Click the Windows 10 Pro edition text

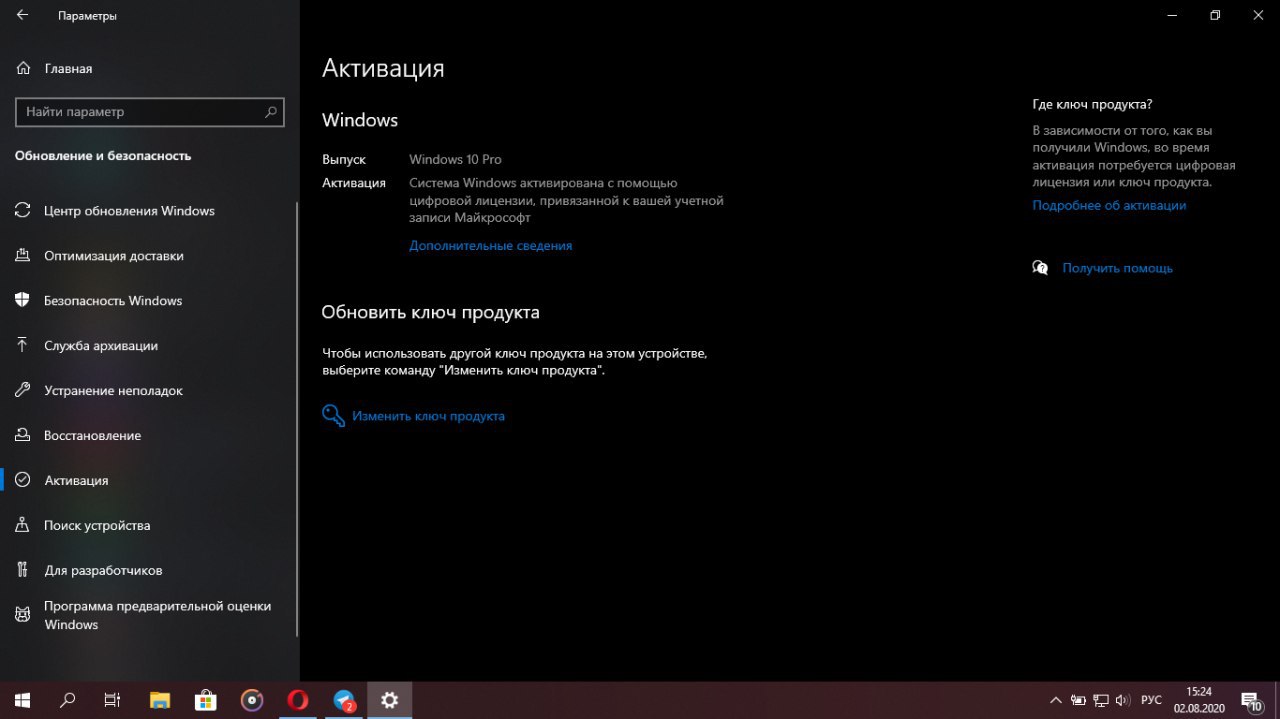point(455,159)
